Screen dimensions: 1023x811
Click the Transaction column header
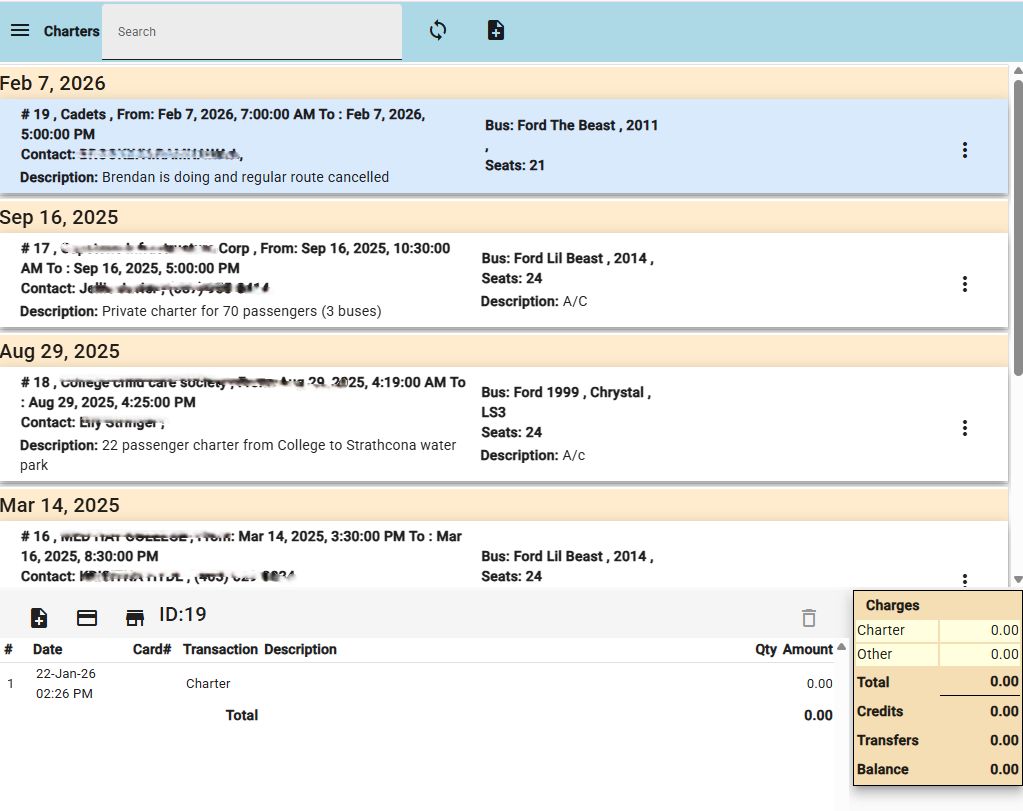pyautogui.click(x=221, y=649)
